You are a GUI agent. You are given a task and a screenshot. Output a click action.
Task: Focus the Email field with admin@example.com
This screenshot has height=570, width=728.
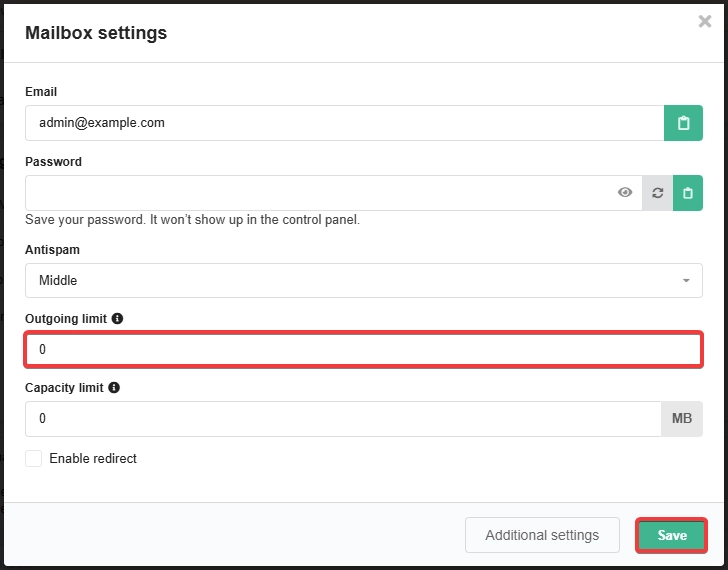pyautogui.click(x=344, y=123)
